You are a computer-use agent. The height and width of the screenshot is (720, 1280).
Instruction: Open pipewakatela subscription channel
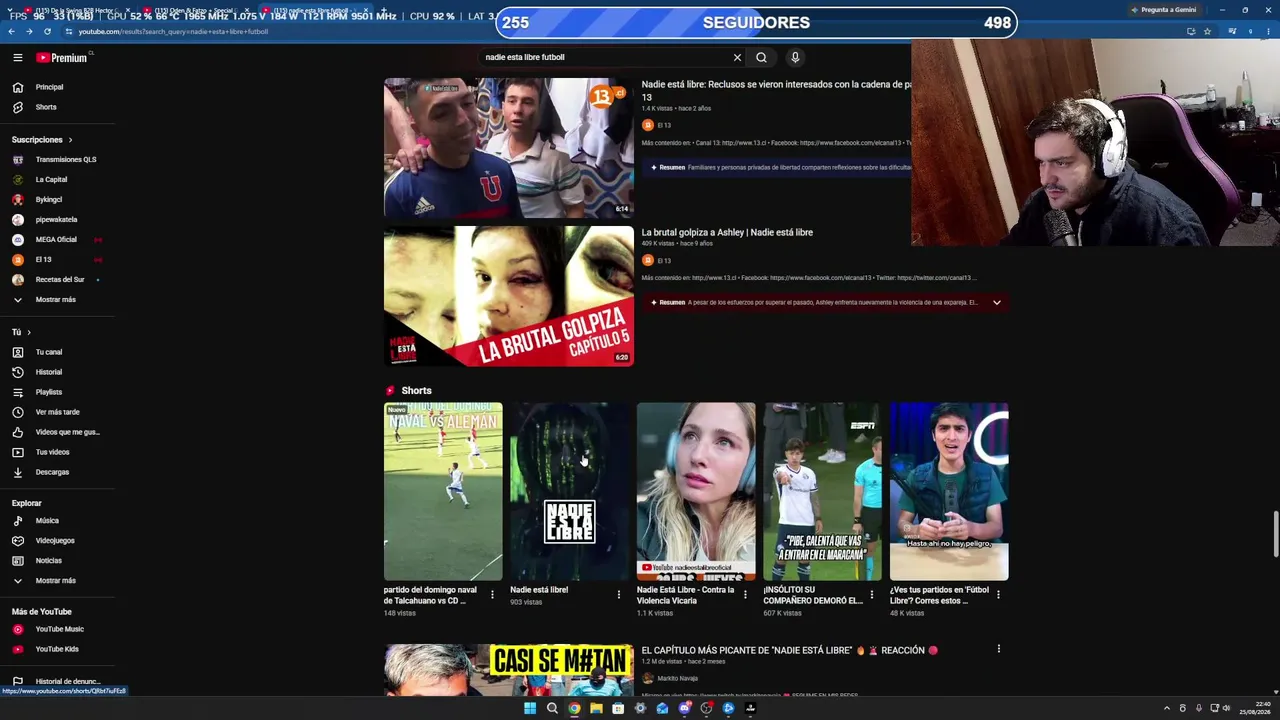pyautogui.click(x=58, y=220)
